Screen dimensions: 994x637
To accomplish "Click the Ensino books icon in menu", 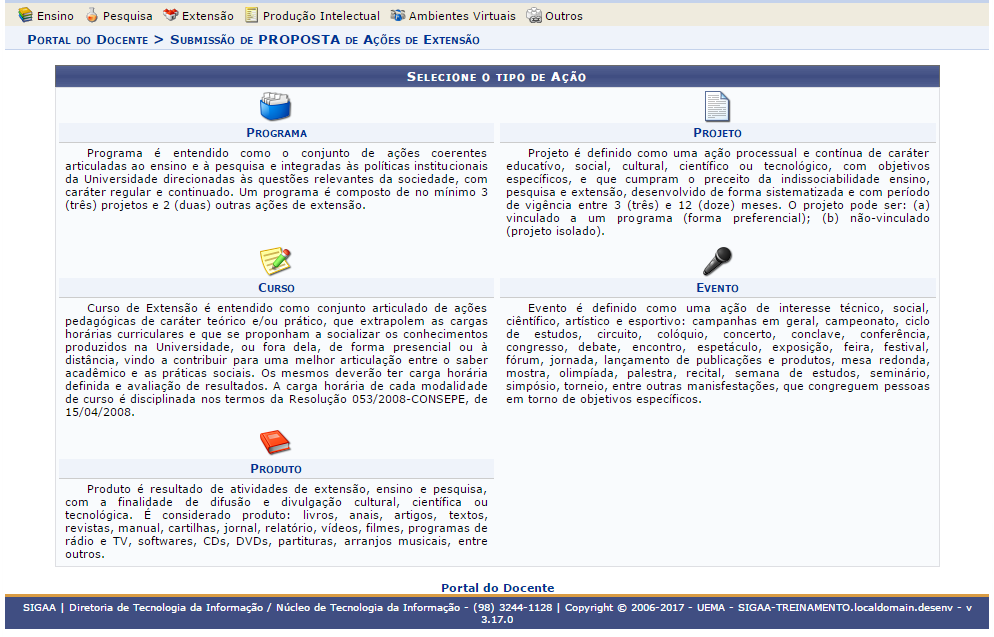I will (x=25, y=15).
